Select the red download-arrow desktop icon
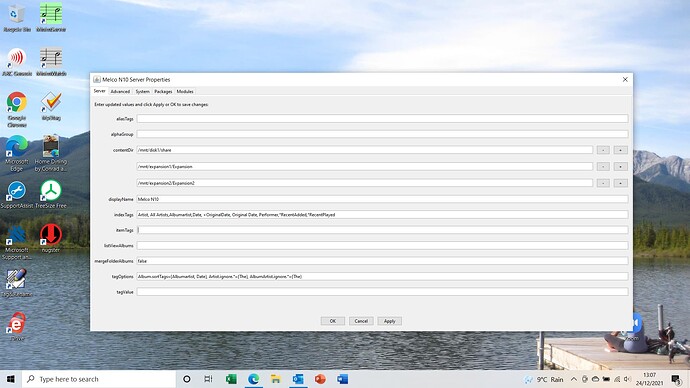The height and width of the screenshot is (388, 690). [x=51, y=238]
